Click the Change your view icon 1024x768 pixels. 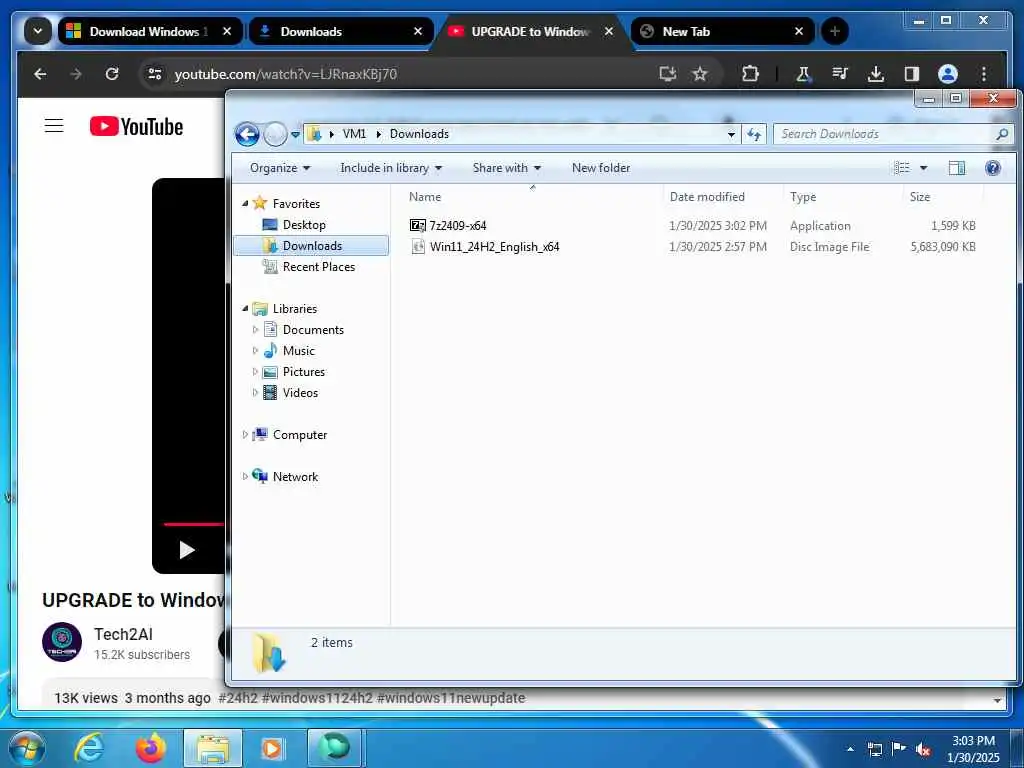[902, 168]
